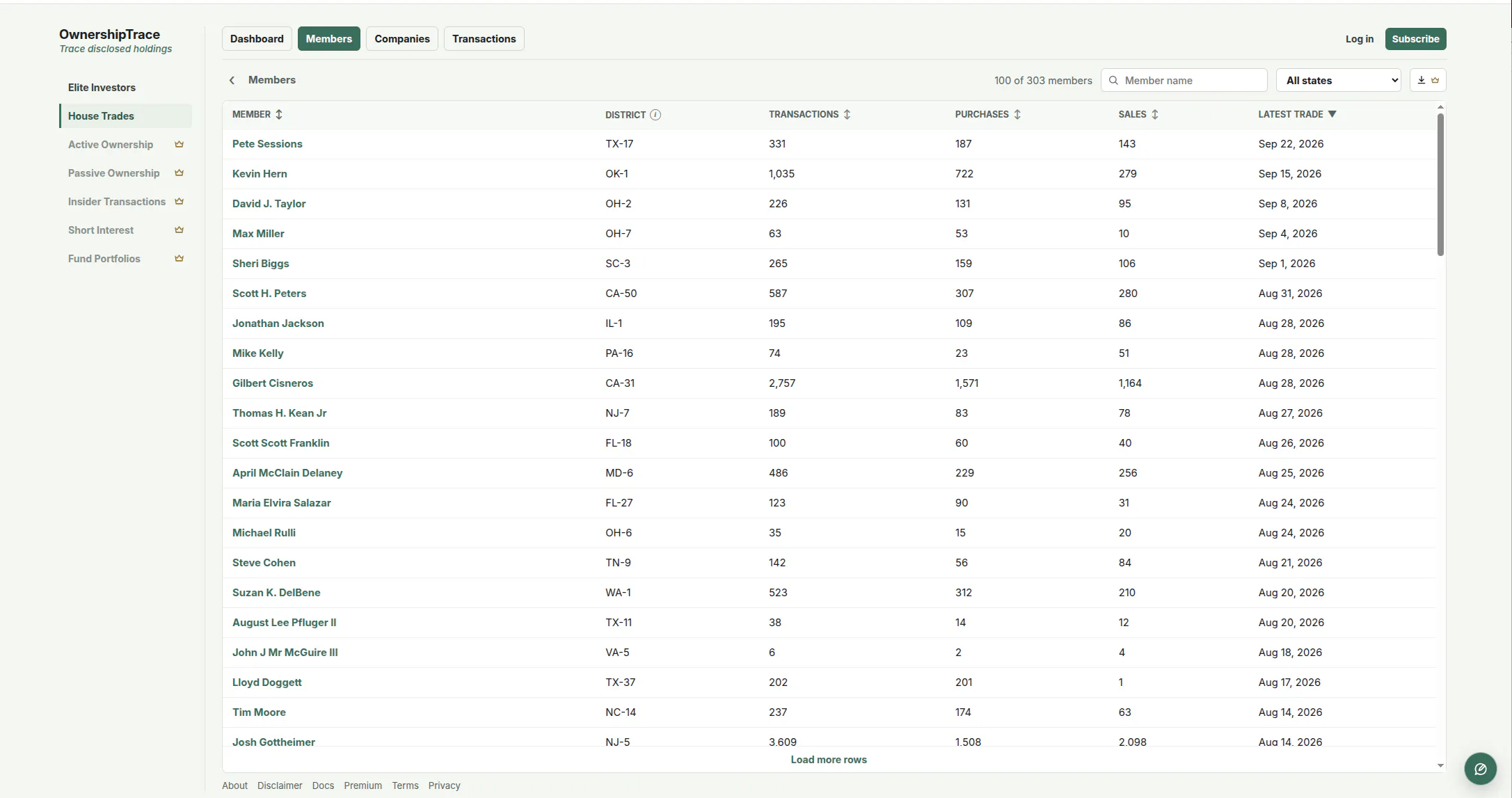Open the chat widget icon

1480,769
